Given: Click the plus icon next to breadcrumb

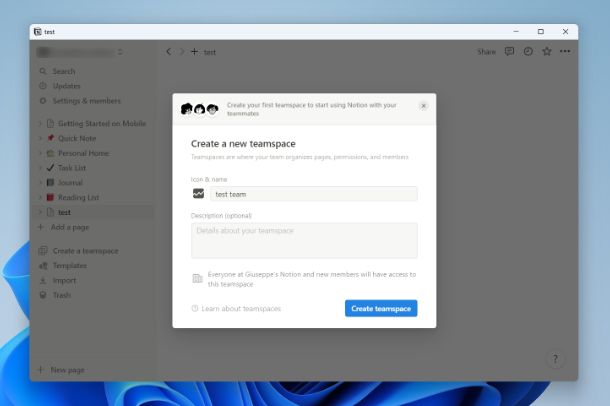Looking at the screenshot, I should coord(195,52).
